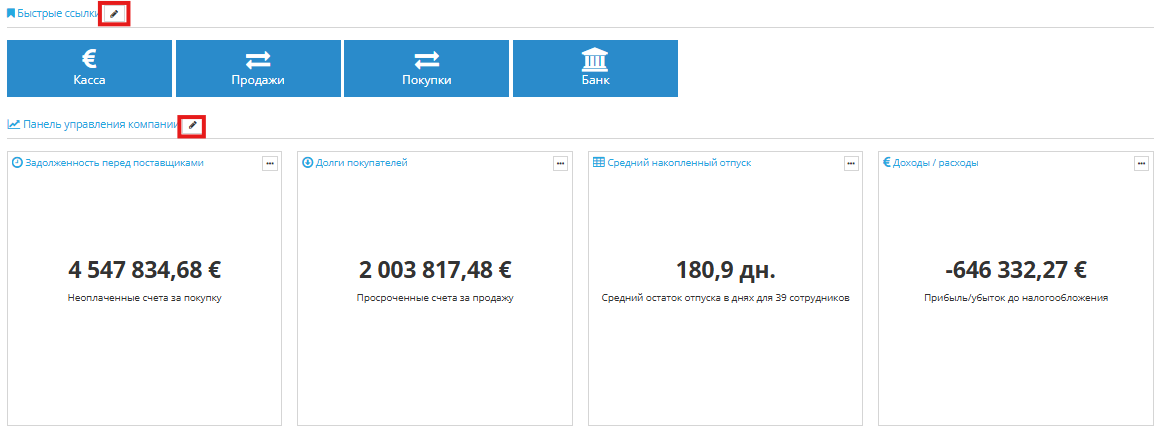This screenshot has height=431, width=1158.
Task: Open the Банк quick link tile
Action: (x=595, y=68)
